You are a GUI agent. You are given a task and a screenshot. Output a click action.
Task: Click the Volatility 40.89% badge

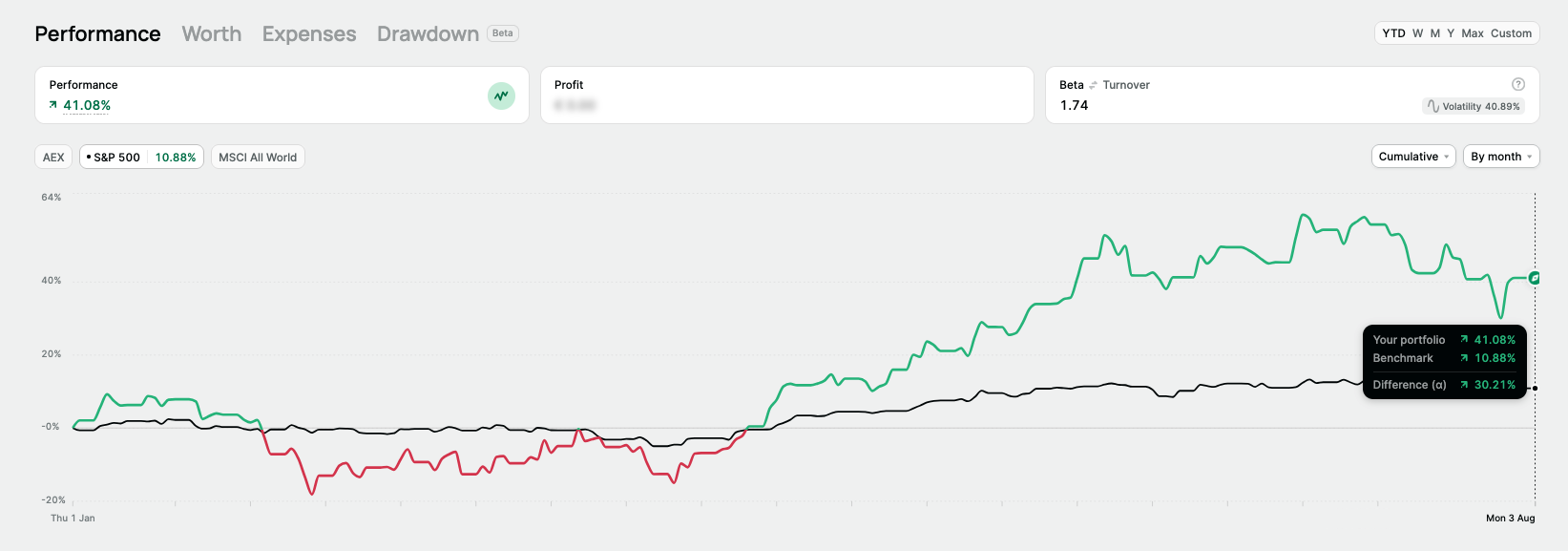(x=1473, y=106)
